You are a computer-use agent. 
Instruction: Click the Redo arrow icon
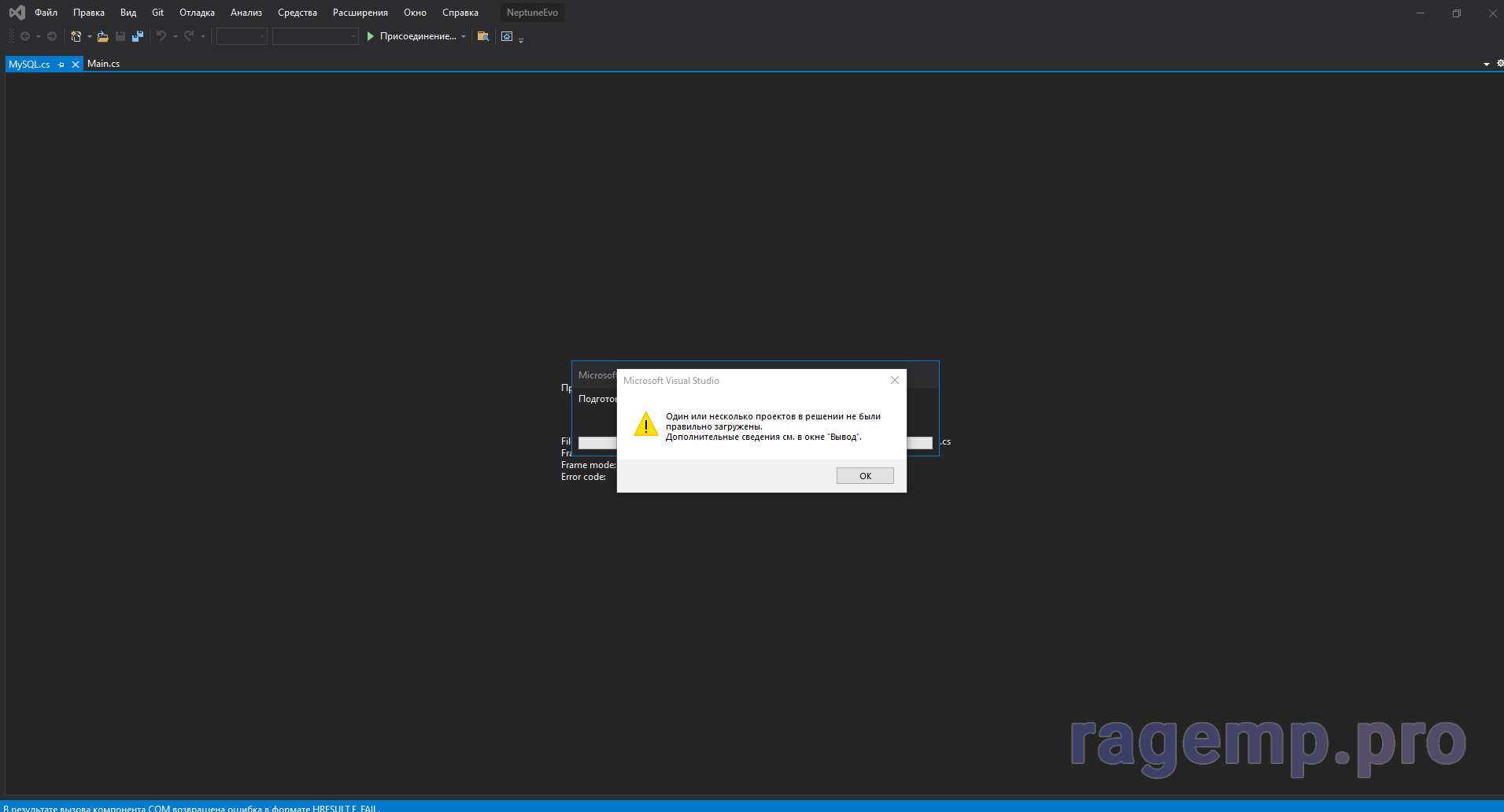(x=189, y=36)
